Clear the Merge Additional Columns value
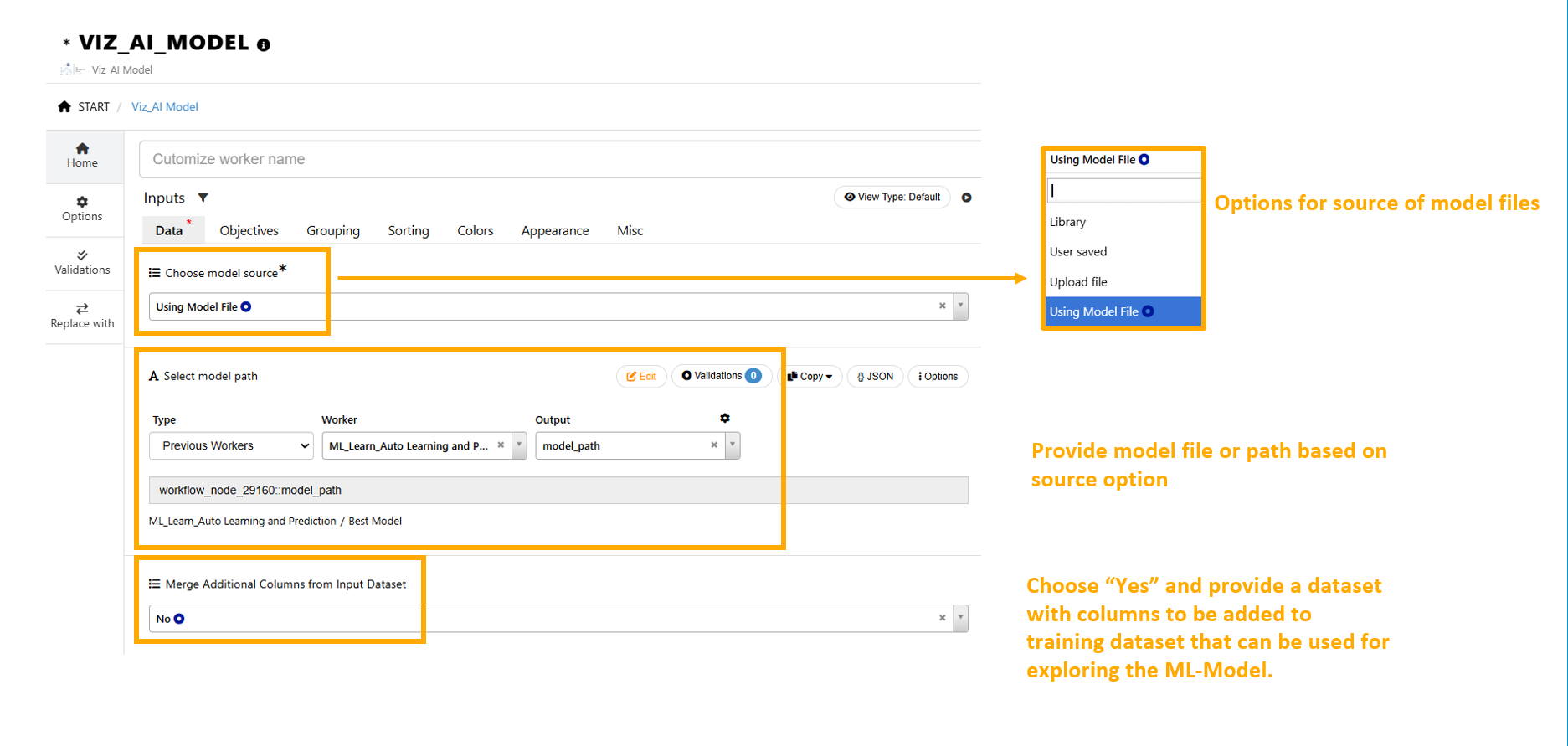The image size is (1568, 746). (942, 618)
